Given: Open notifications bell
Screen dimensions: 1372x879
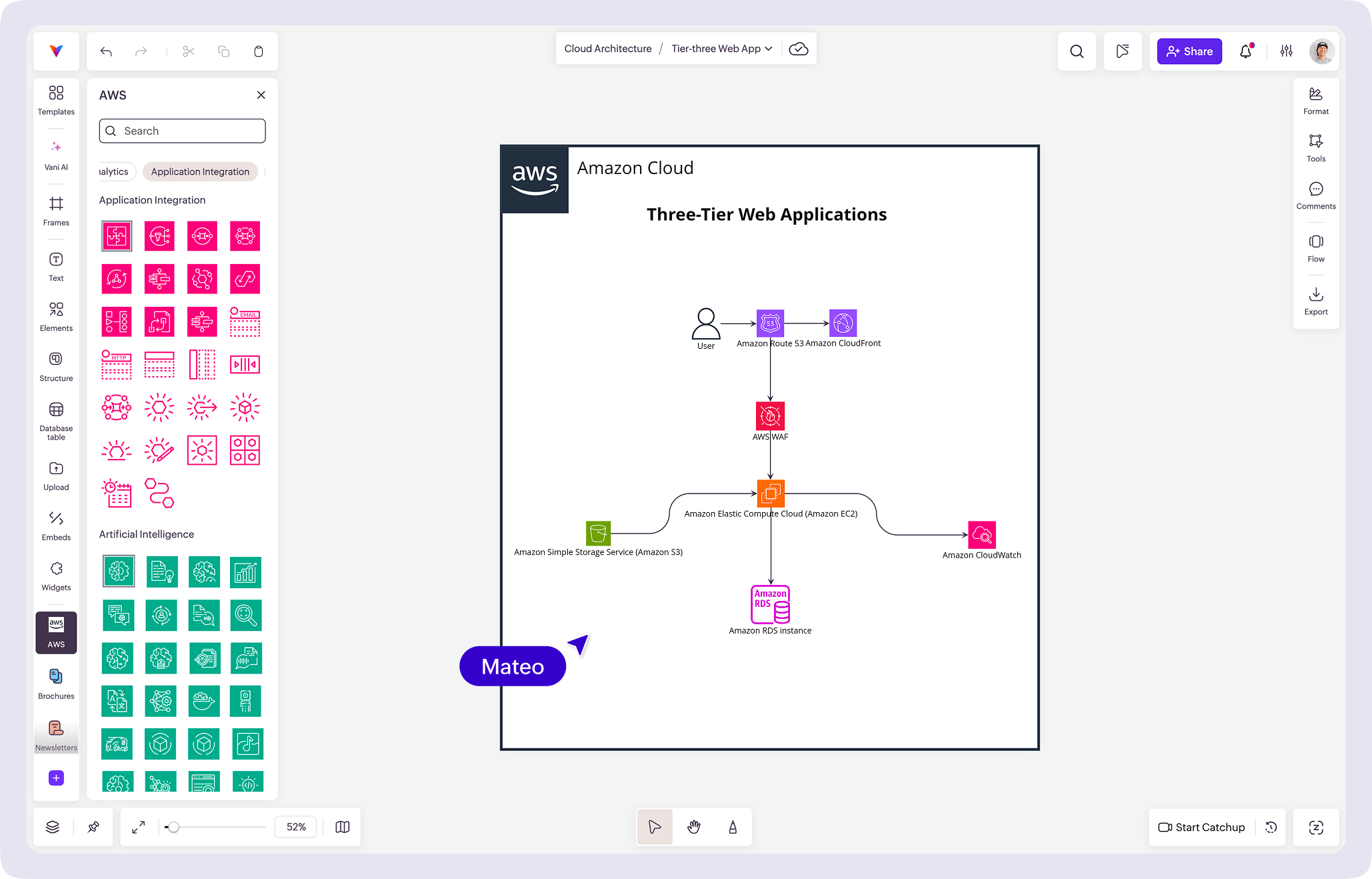Looking at the screenshot, I should tap(1245, 51).
